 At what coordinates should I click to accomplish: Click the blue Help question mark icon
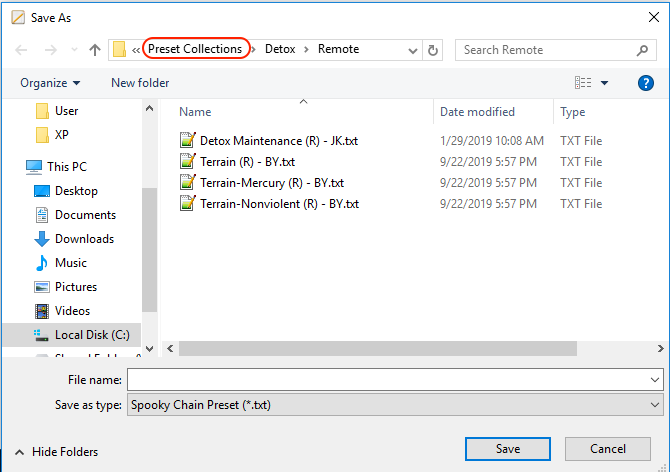click(645, 83)
